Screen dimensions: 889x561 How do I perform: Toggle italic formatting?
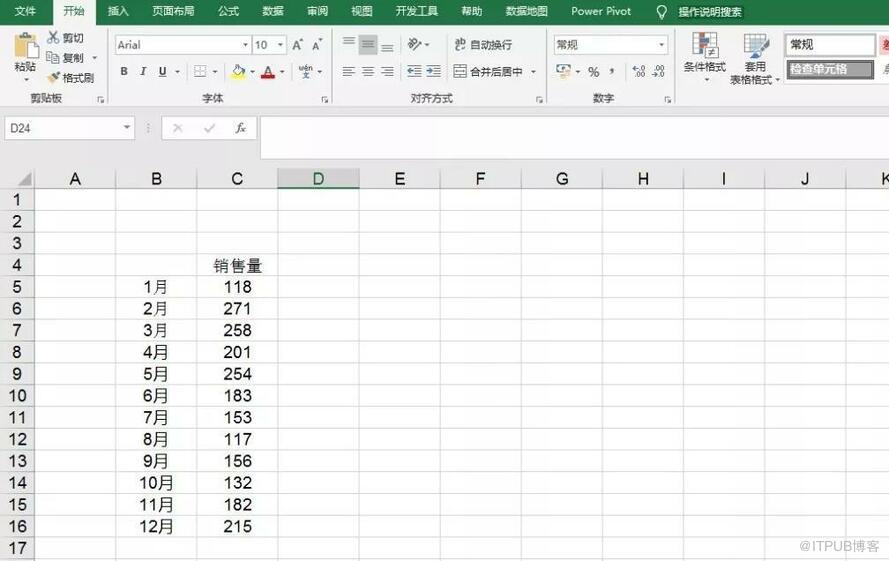(x=143, y=72)
